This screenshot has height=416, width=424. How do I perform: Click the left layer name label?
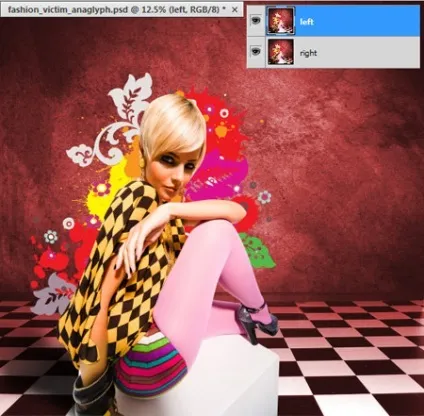coord(307,22)
